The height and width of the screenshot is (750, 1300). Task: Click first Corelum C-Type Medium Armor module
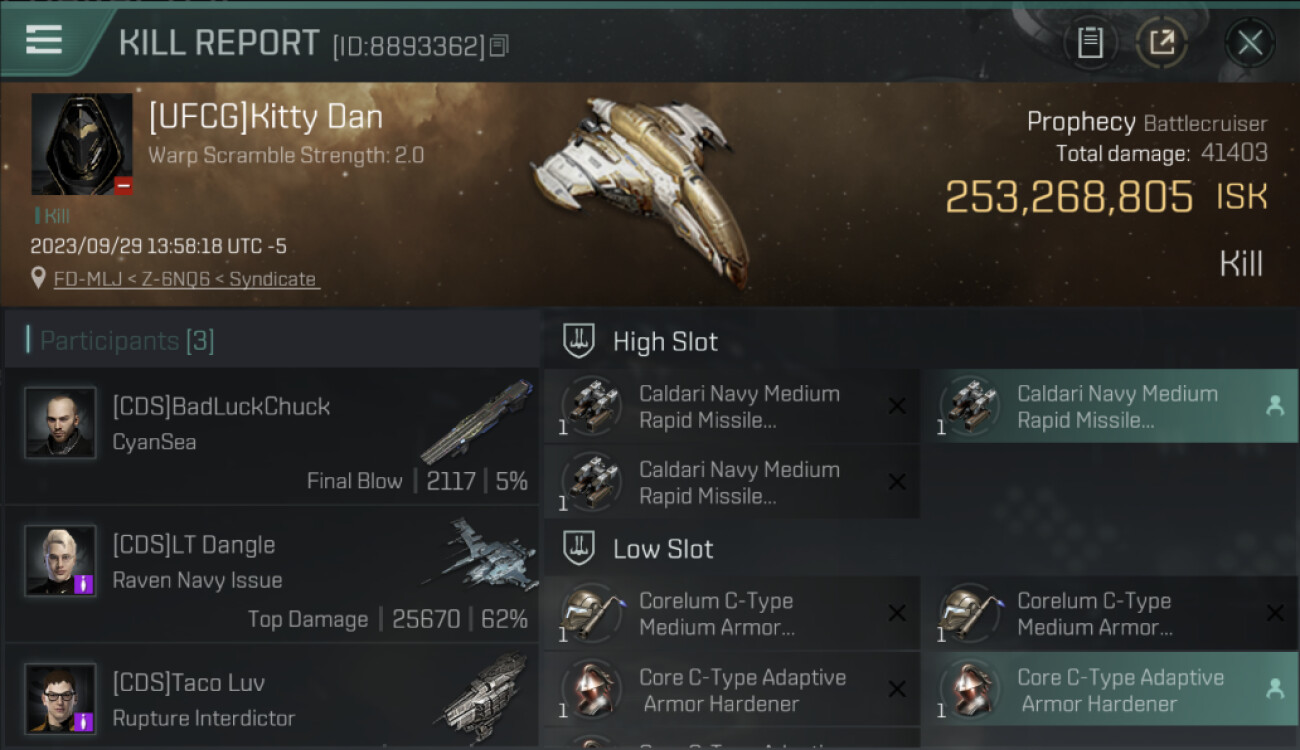[732, 613]
